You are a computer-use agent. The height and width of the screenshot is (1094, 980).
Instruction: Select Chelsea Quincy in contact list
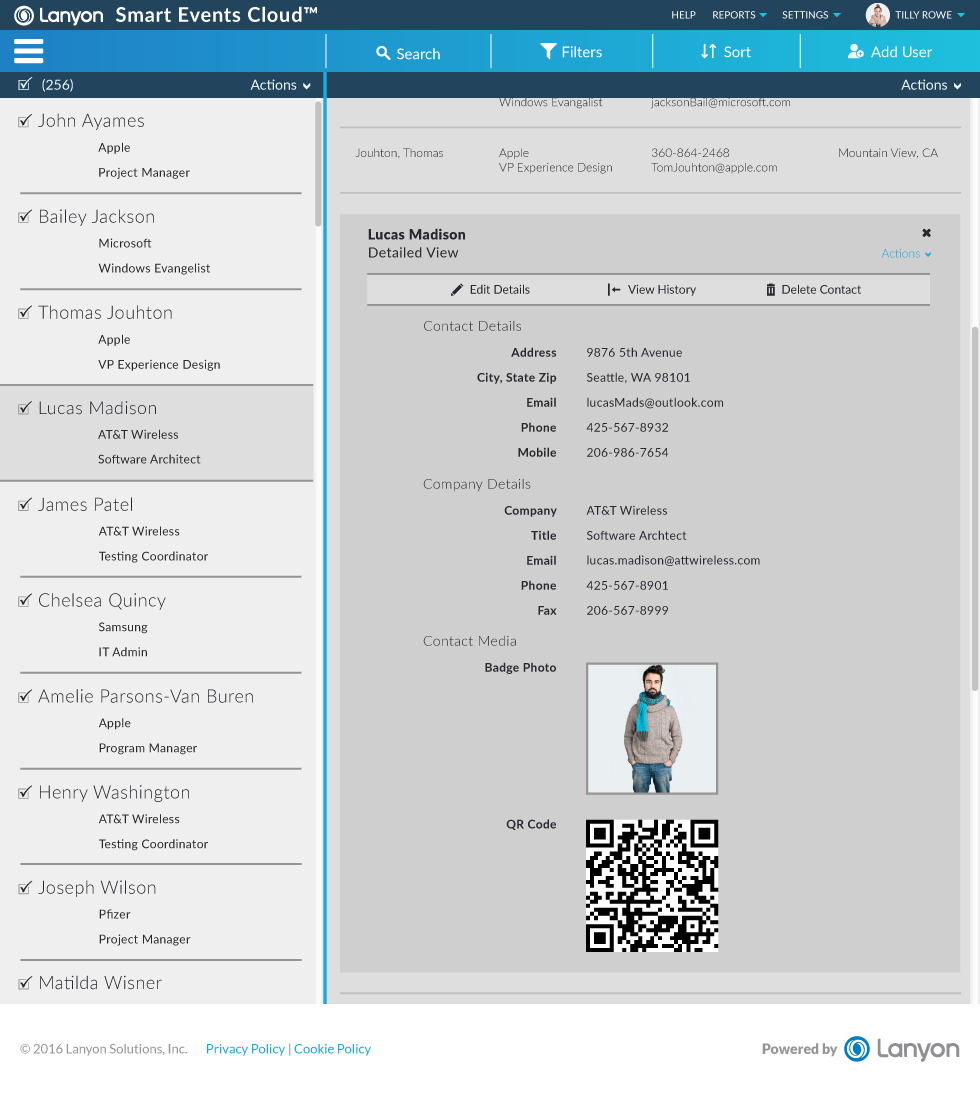pyautogui.click(x=102, y=600)
